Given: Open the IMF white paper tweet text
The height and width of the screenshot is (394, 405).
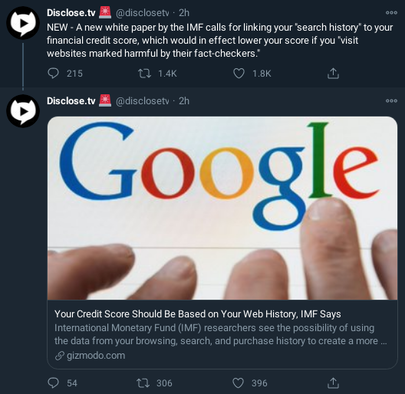Looking at the screenshot, I should (x=220, y=40).
